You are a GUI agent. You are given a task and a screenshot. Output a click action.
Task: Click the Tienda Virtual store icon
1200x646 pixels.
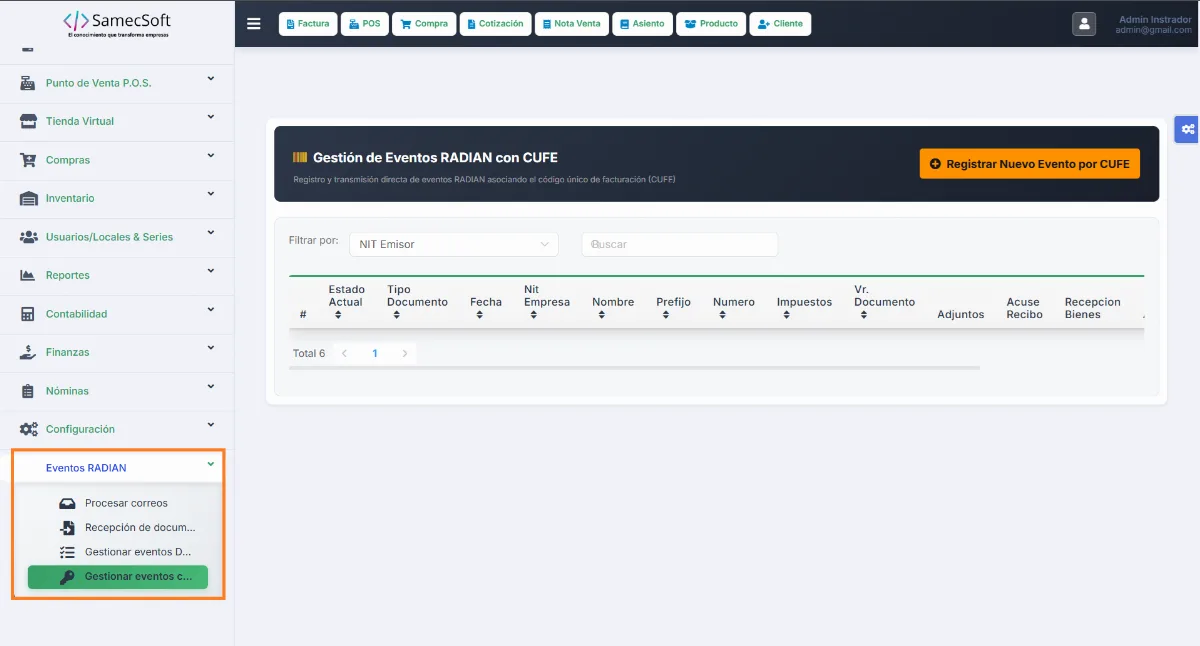point(28,121)
